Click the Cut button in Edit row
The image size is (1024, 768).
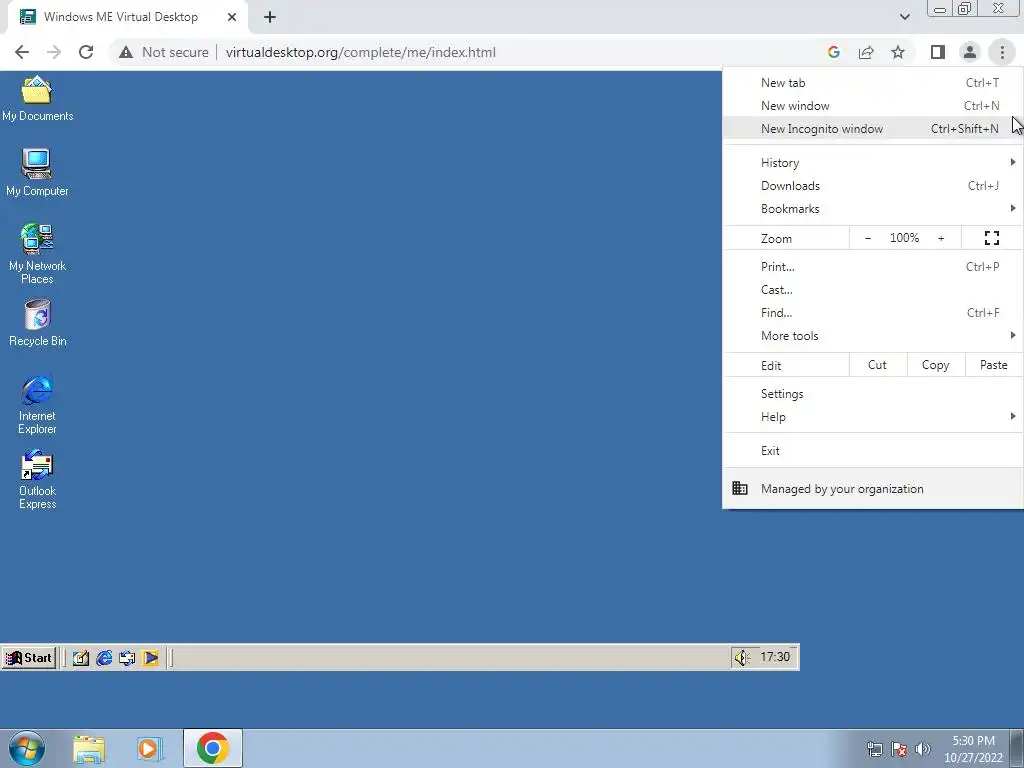pyautogui.click(x=878, y=365)
